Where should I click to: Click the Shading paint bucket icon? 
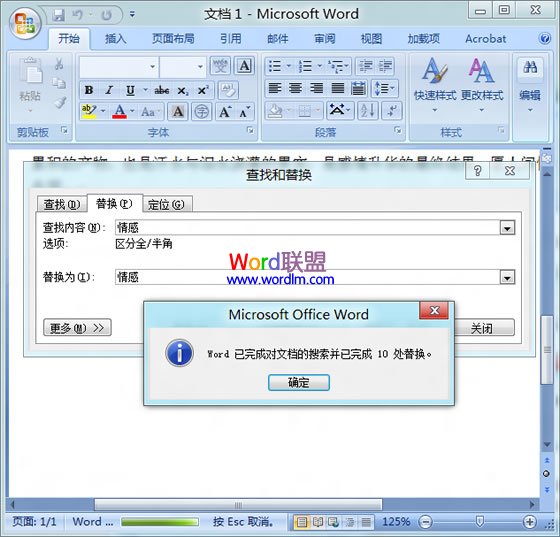pyautogui.click(x=275, y=111)
